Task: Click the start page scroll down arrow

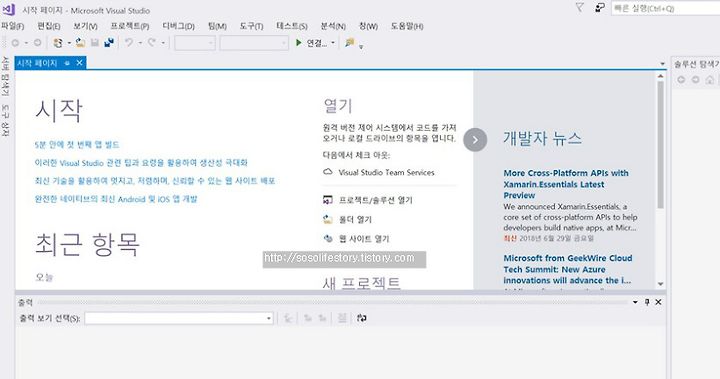Action: [x=660, y=284]
